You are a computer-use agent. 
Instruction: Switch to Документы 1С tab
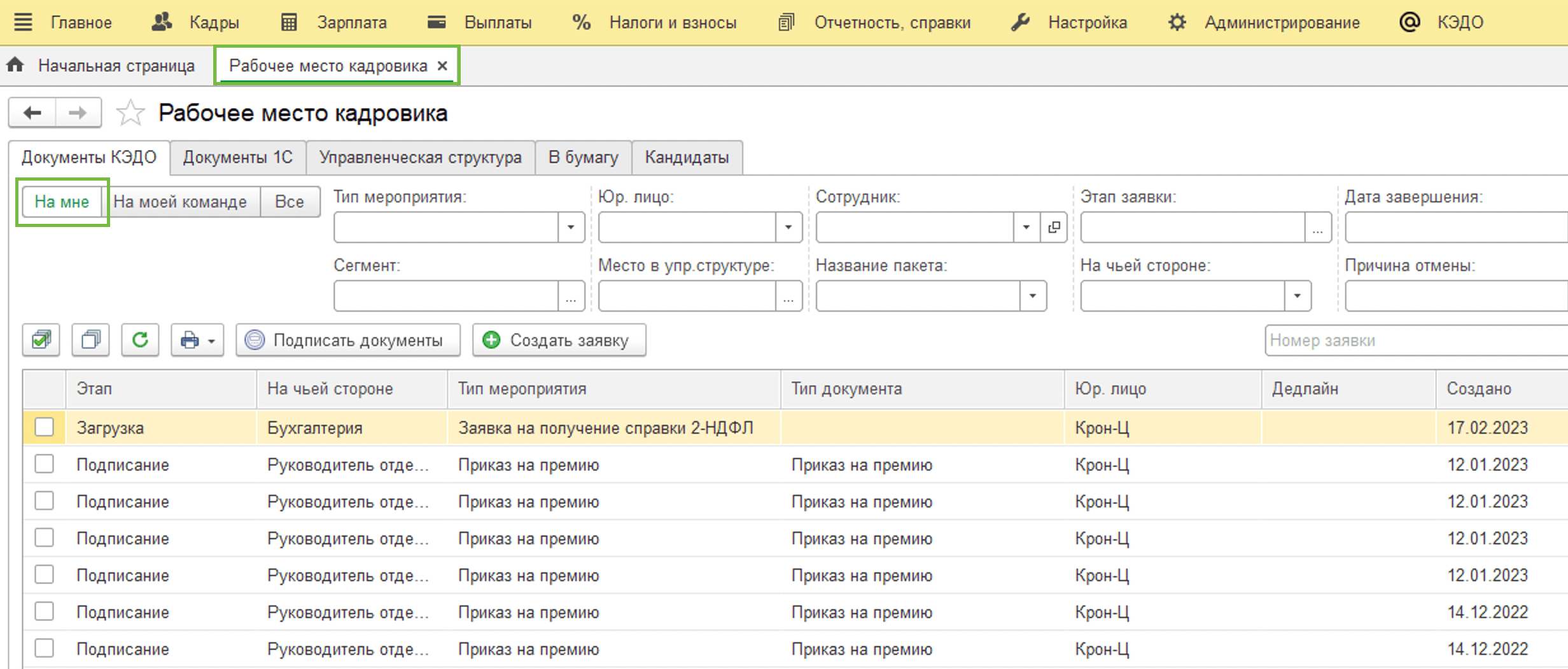(x=238, y=157)
